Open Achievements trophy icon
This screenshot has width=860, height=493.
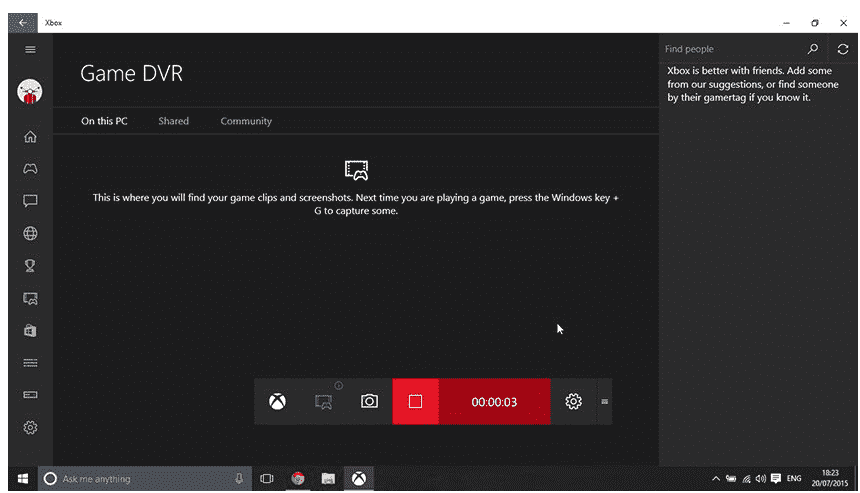point(30,266)
